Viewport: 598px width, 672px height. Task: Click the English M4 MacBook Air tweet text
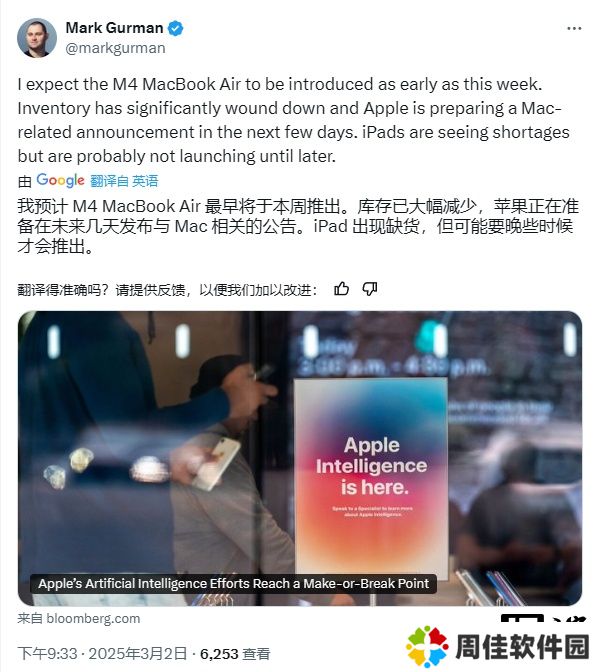[x=294, y=120]
